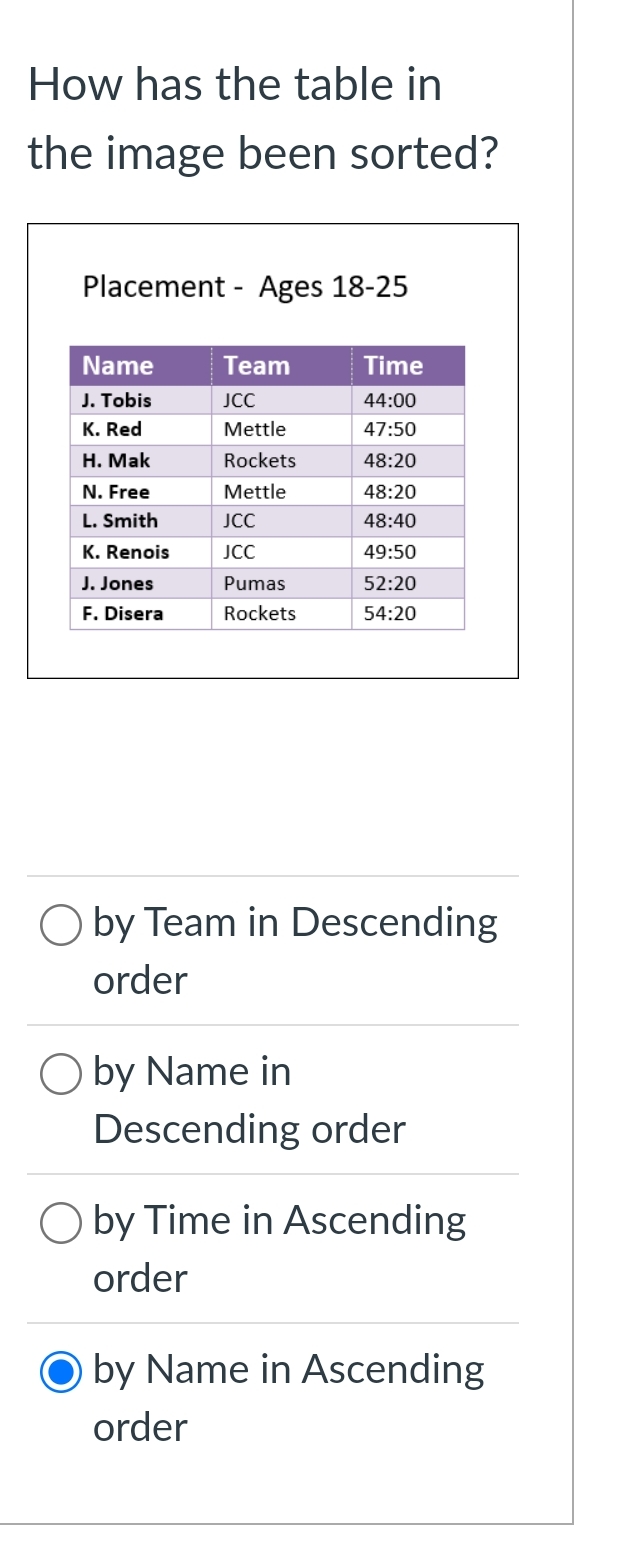Viewport: 634px width, 1542px height.
Task: Select 'by Name in Ascending order' radio button
Action: pos(61,1371)
